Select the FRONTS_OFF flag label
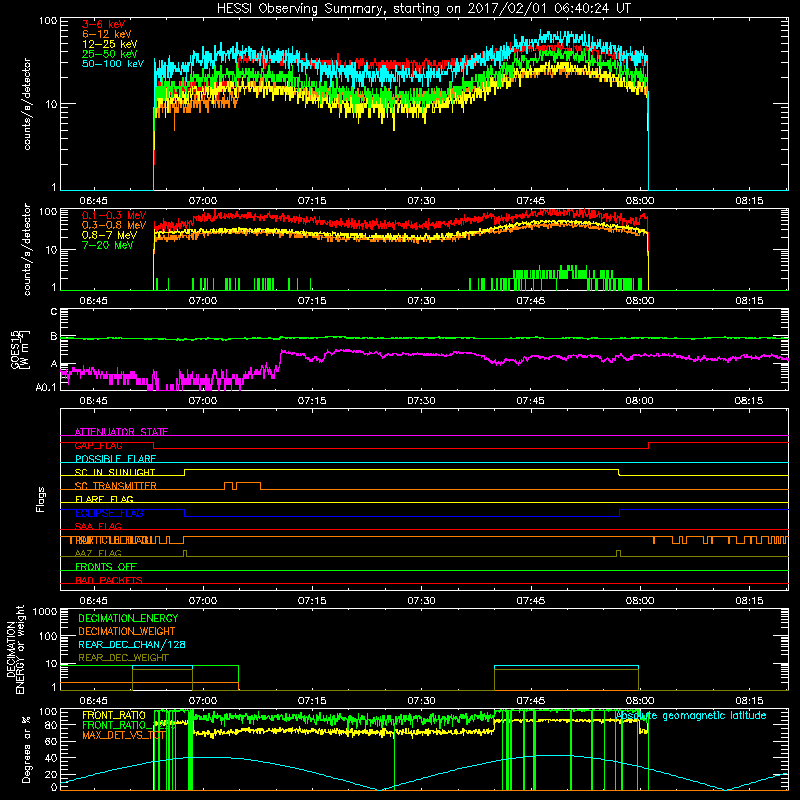 coord(106,567)
